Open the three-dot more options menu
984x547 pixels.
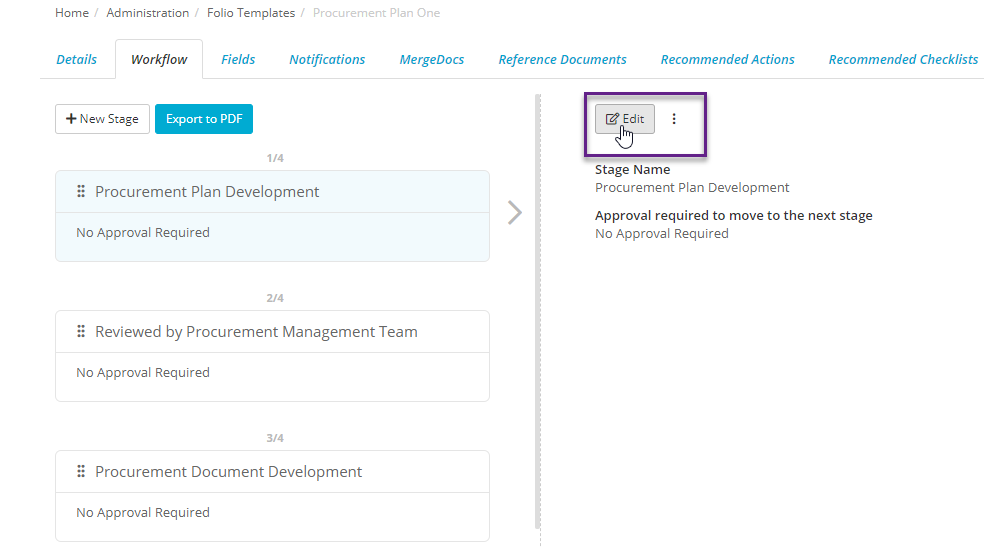coord(674,119)
